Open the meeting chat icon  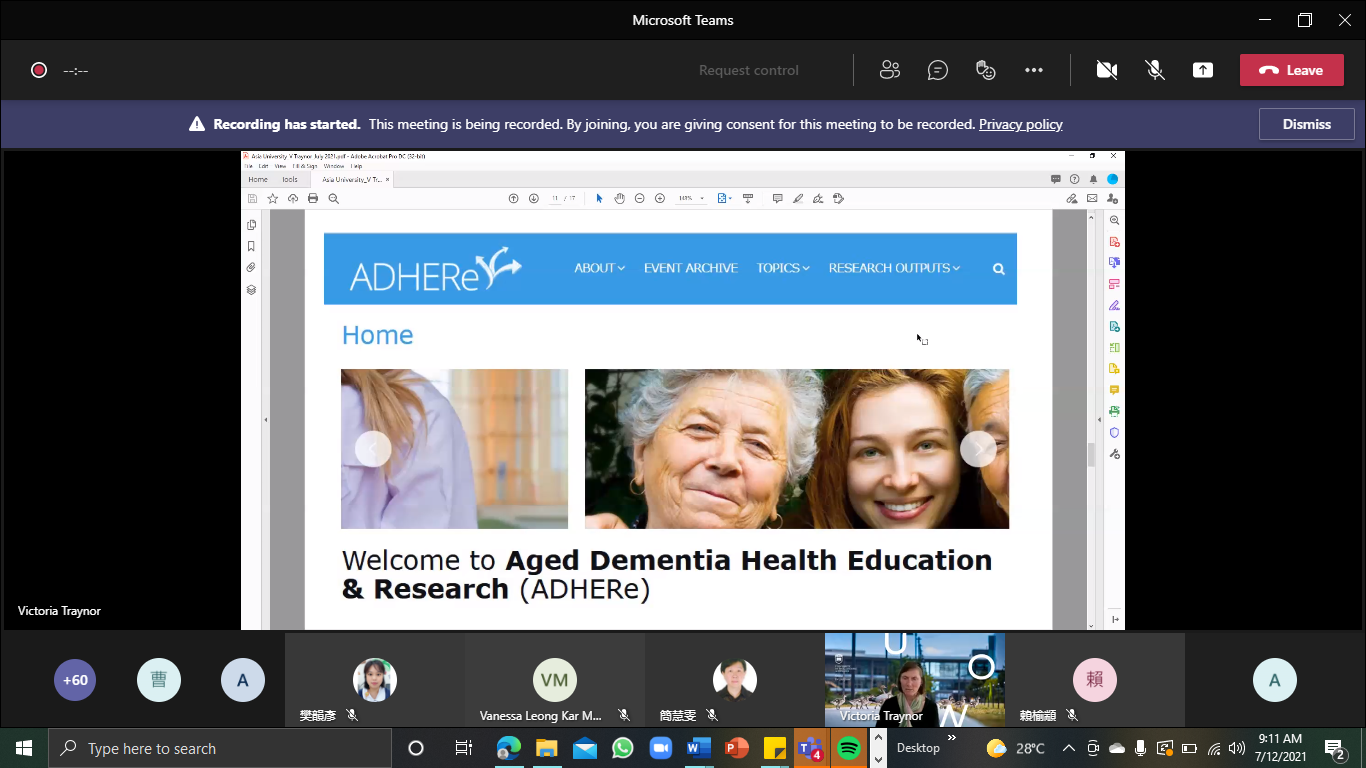[937, 70]
